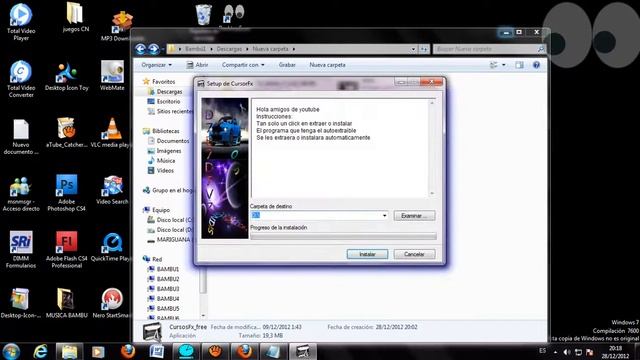Open WebMate desktop shortcut
Screen dimensions: 640x360
[x=112, y=76]
